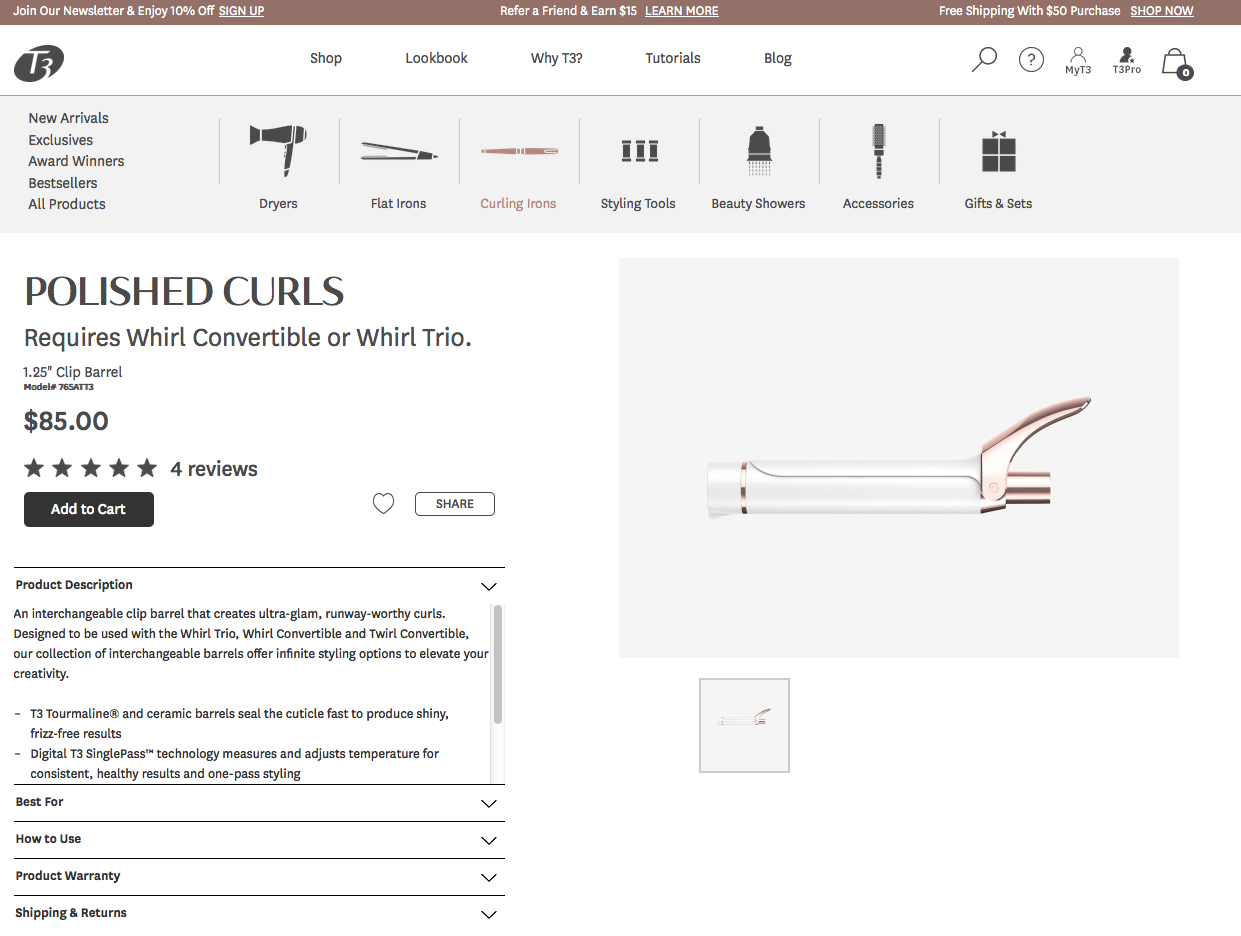
Task: Select the Gifts & Sets gift icon
Action: point(998,151)
